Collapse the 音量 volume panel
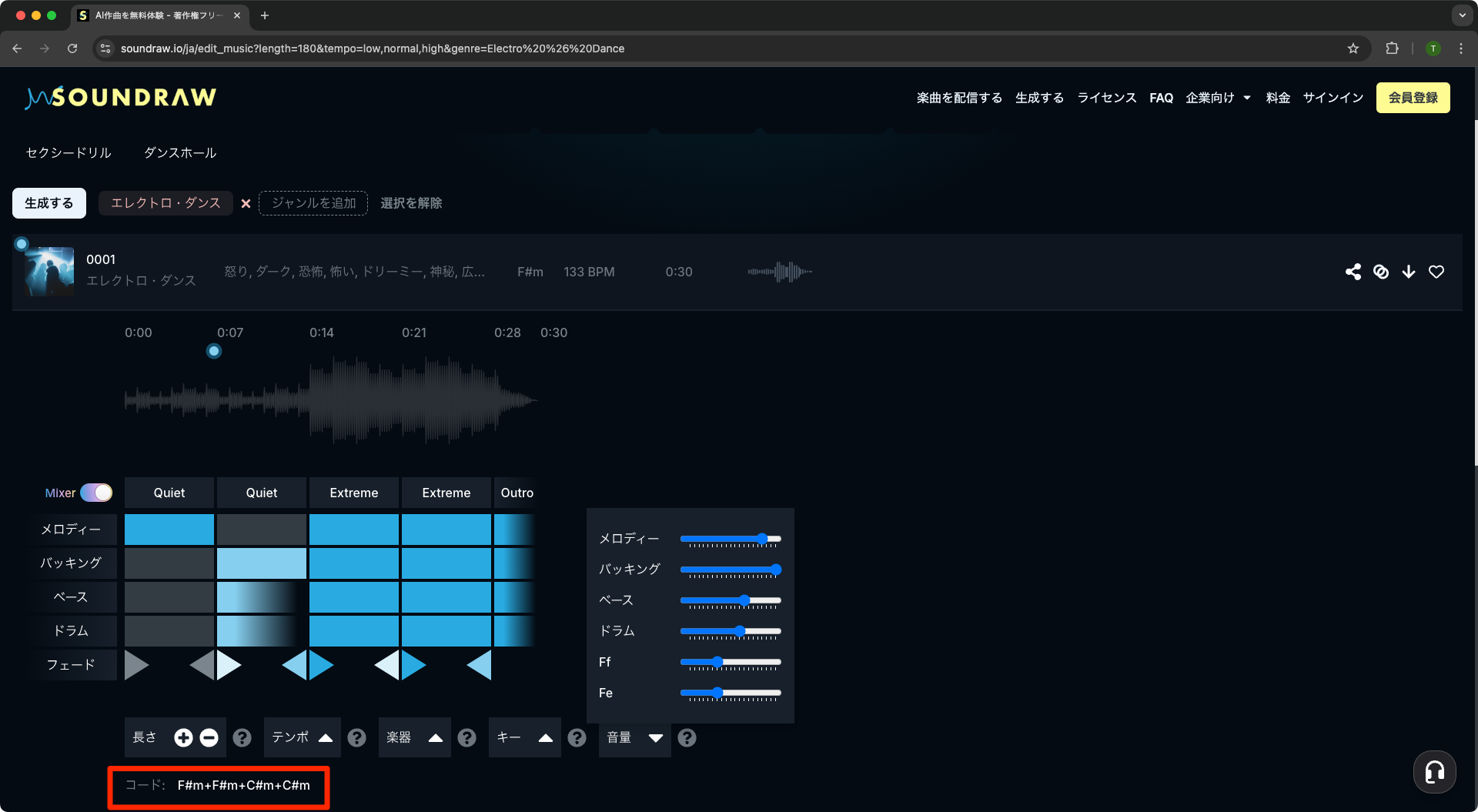This screenshot has width=1478, height=812. pos(634,737)
